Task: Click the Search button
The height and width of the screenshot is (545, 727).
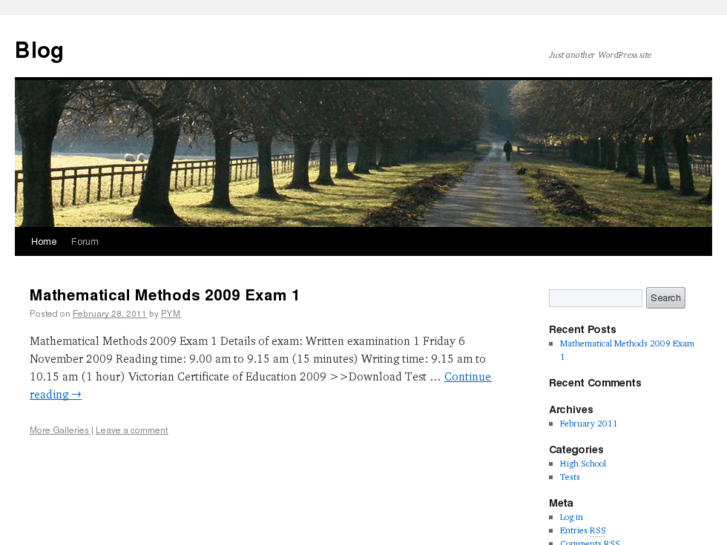Action: 665,298
